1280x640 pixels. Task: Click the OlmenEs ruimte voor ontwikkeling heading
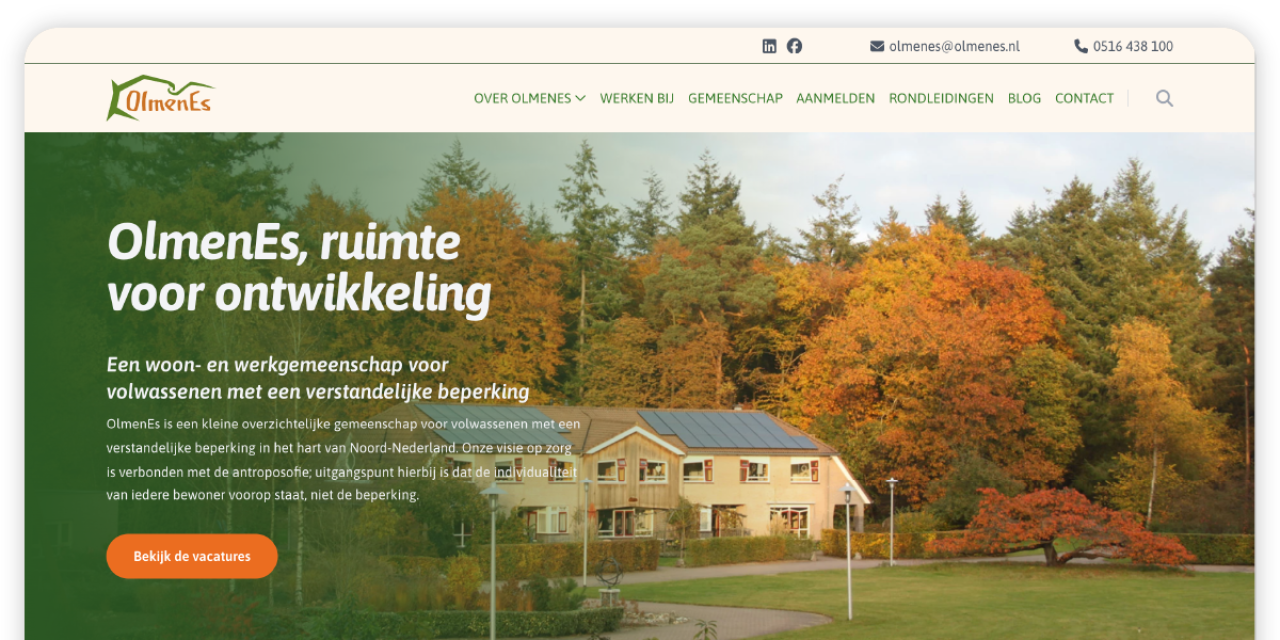pos(299,268)
